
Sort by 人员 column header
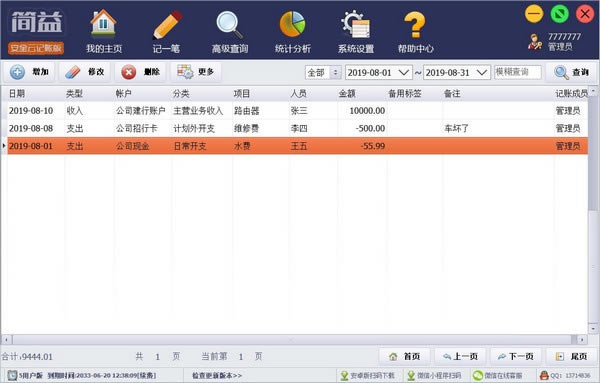pos(298,94)
